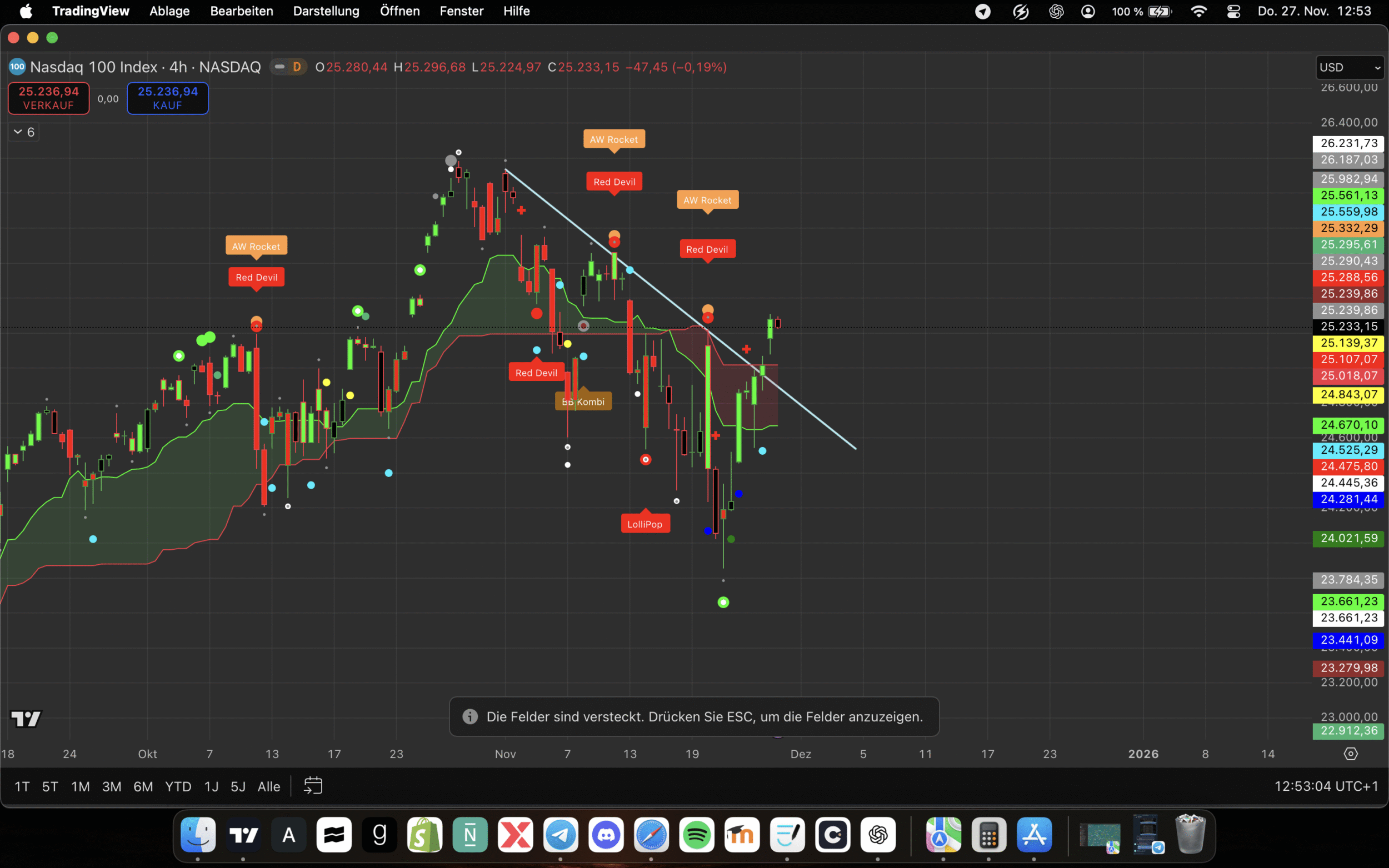
Task: Open TradingView from the Dock
Action: (x=243, y=835)
